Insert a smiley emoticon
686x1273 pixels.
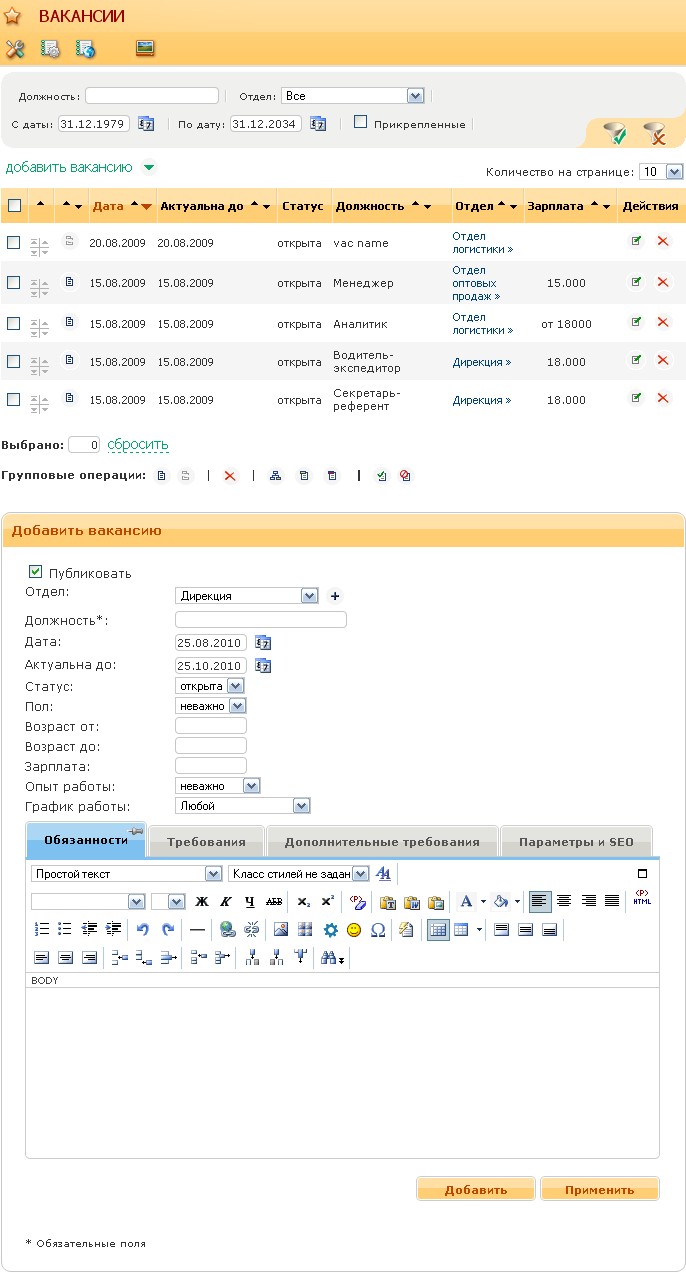pos(354,929)
